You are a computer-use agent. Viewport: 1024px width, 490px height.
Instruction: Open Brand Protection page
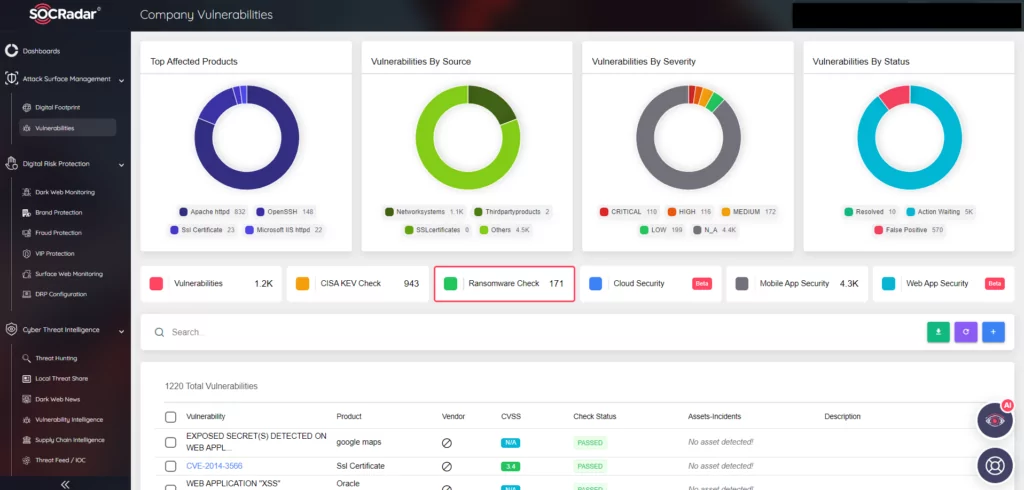click(59, 212)
